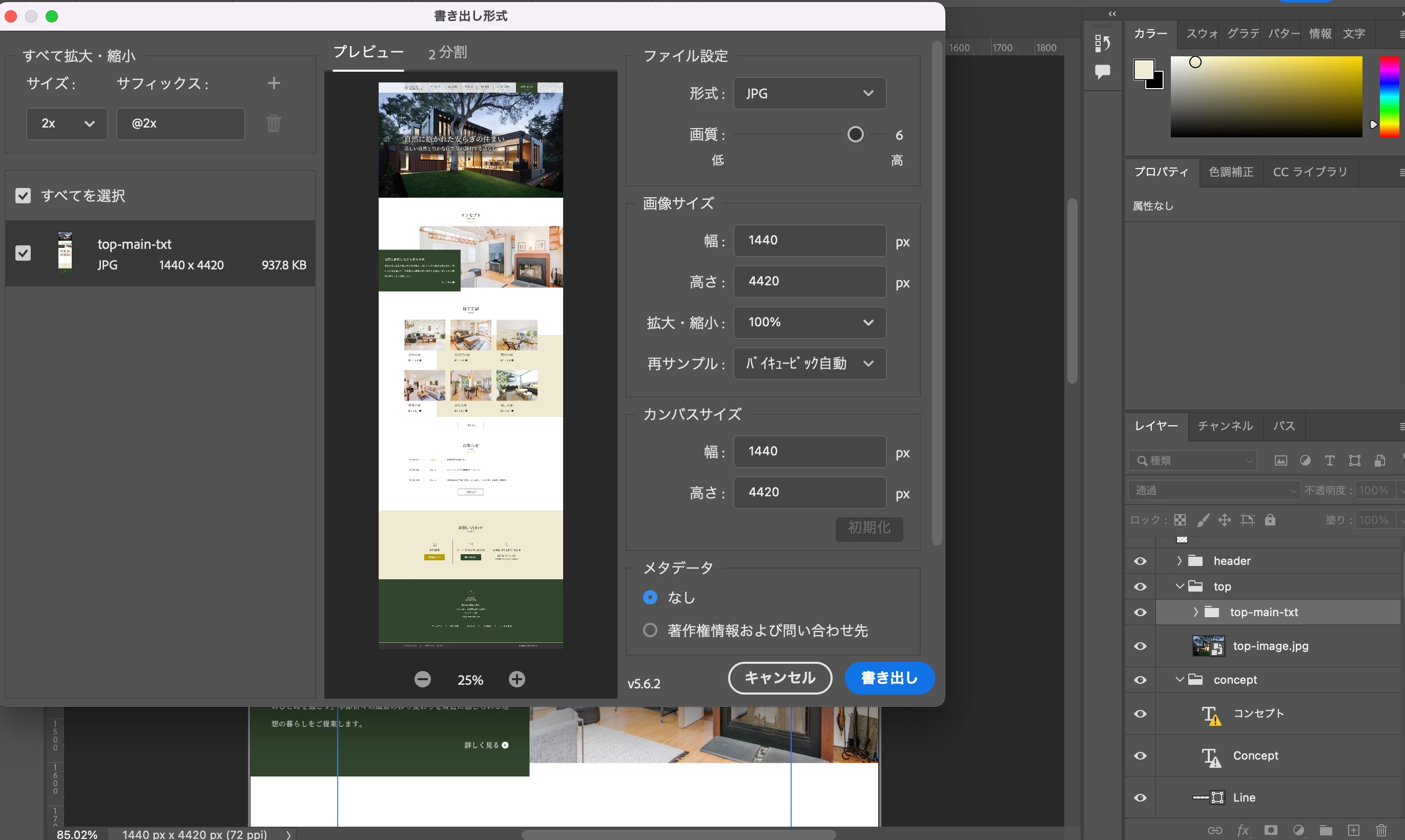Viewport: 1405px width, 840px height.
Task: Expand the header layer group
Action: (x=1179, y=560)
